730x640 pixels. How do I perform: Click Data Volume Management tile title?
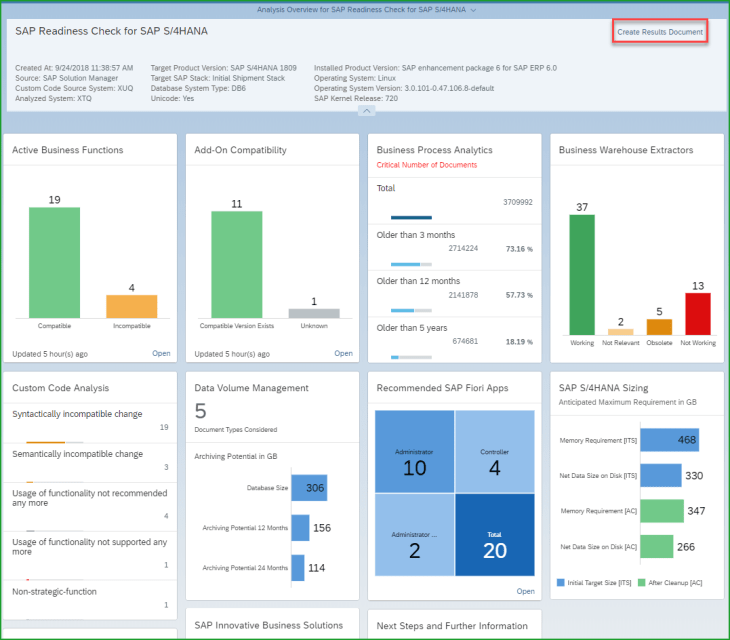tap(251, 388)
